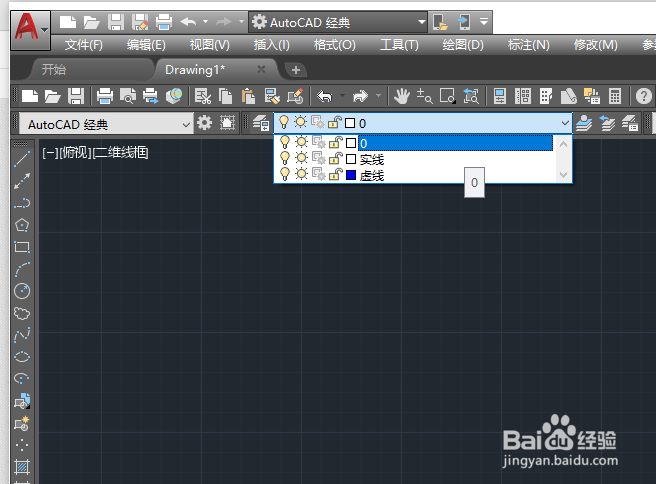Open the 插入(I) menu
This screenshot has height=484, width=656.
coord(272,45)
